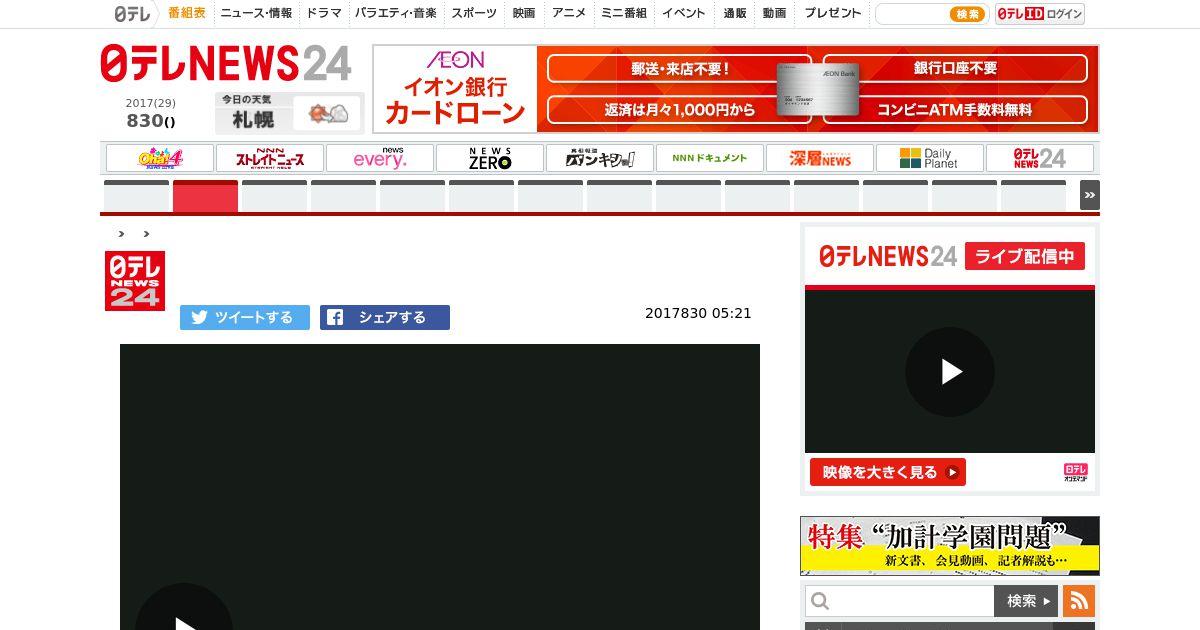Click the square 日テレNEWS24 article icon
The image size is (1200, 630).
(x=135, y=281)
